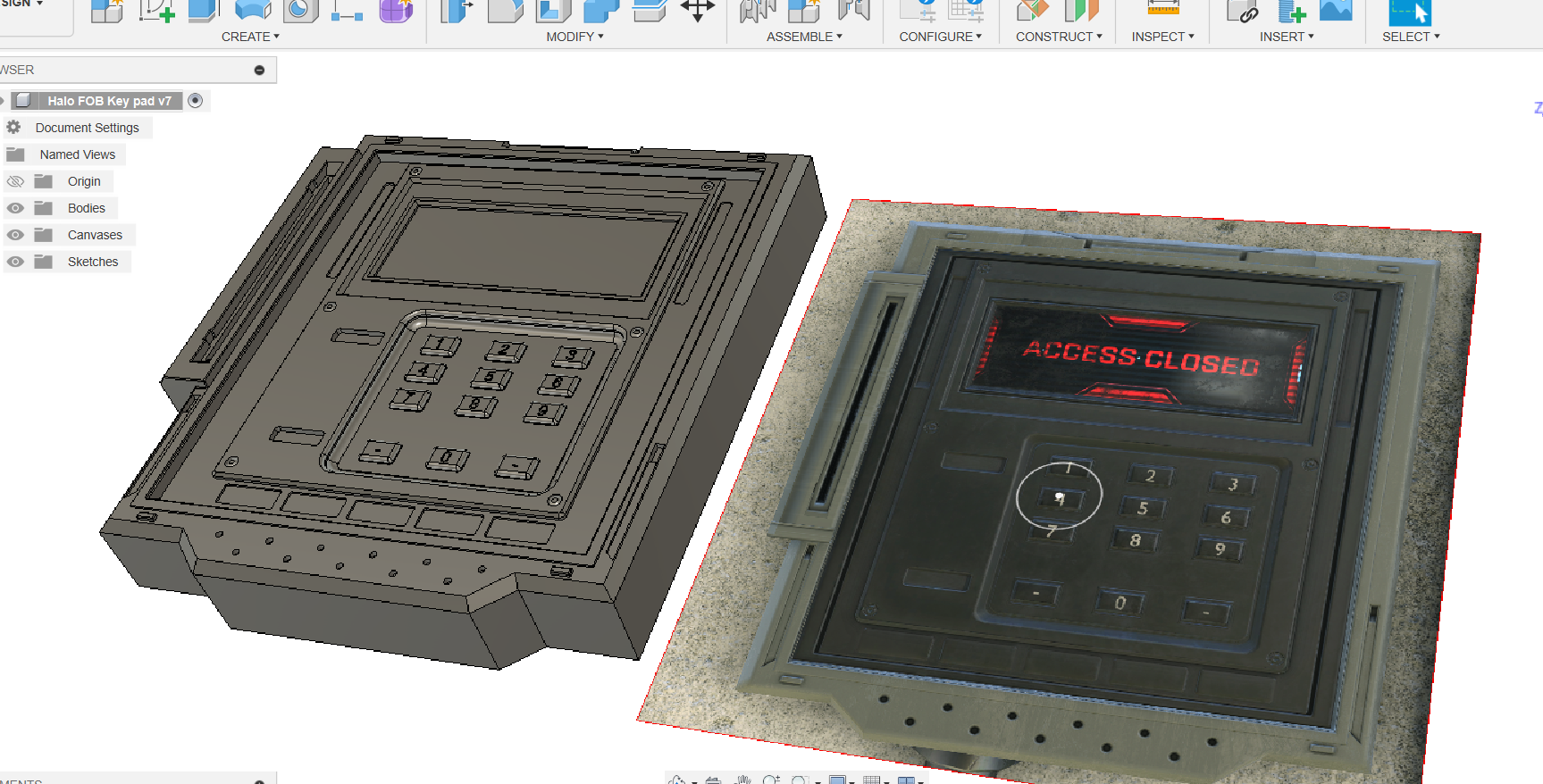This screenshot has width=1543, height=784.
Task: Open the Measure ruler tool
Action: tap(1162, 9)
